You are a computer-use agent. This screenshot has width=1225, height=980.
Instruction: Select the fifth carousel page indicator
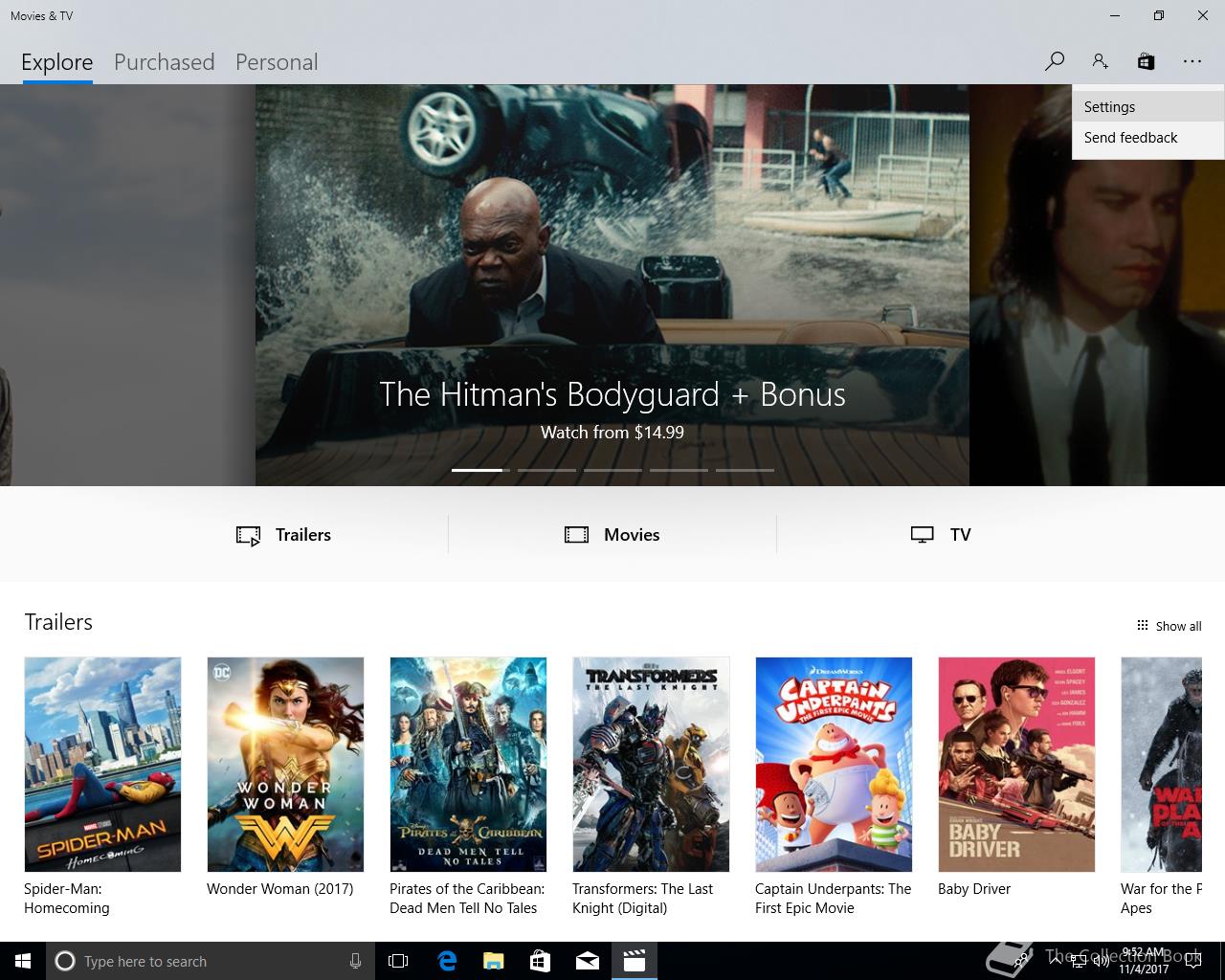[745, 470]
